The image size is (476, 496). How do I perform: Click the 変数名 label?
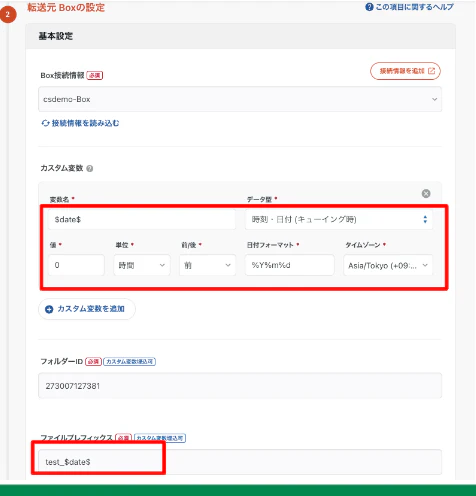(59, 199)
